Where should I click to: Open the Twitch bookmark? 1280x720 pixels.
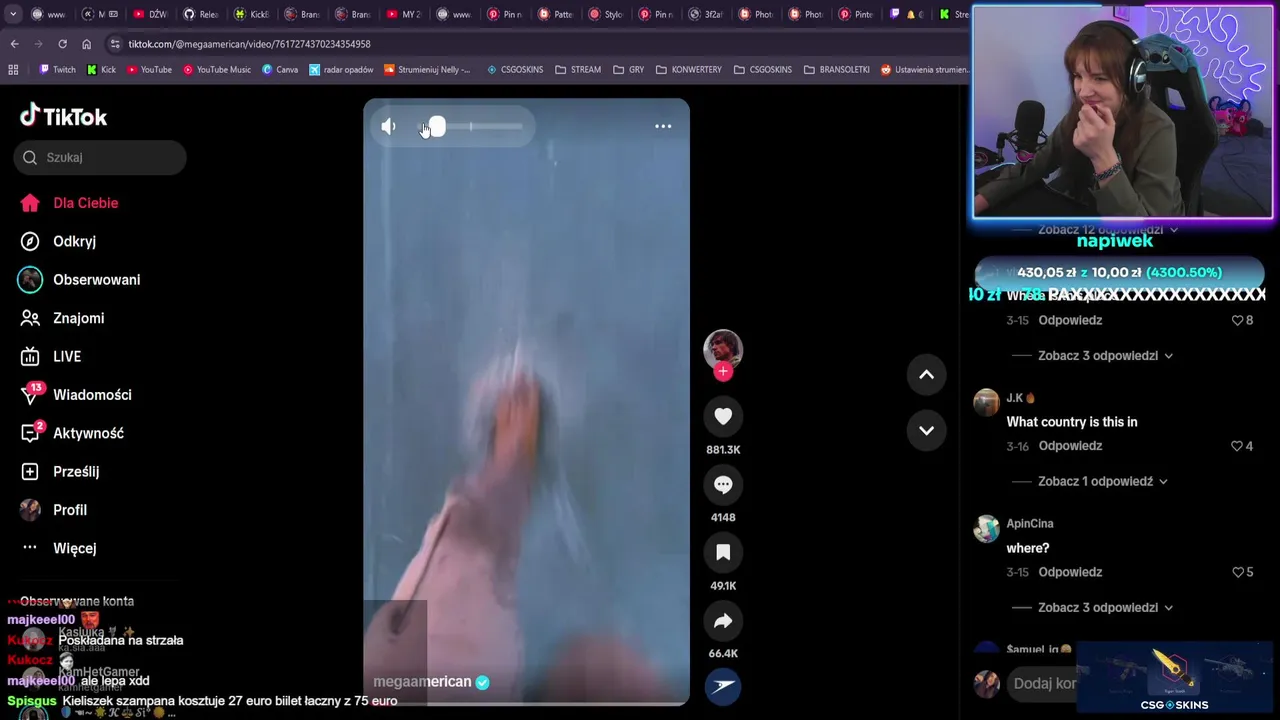pyautogui.click(x=57, y=70)
